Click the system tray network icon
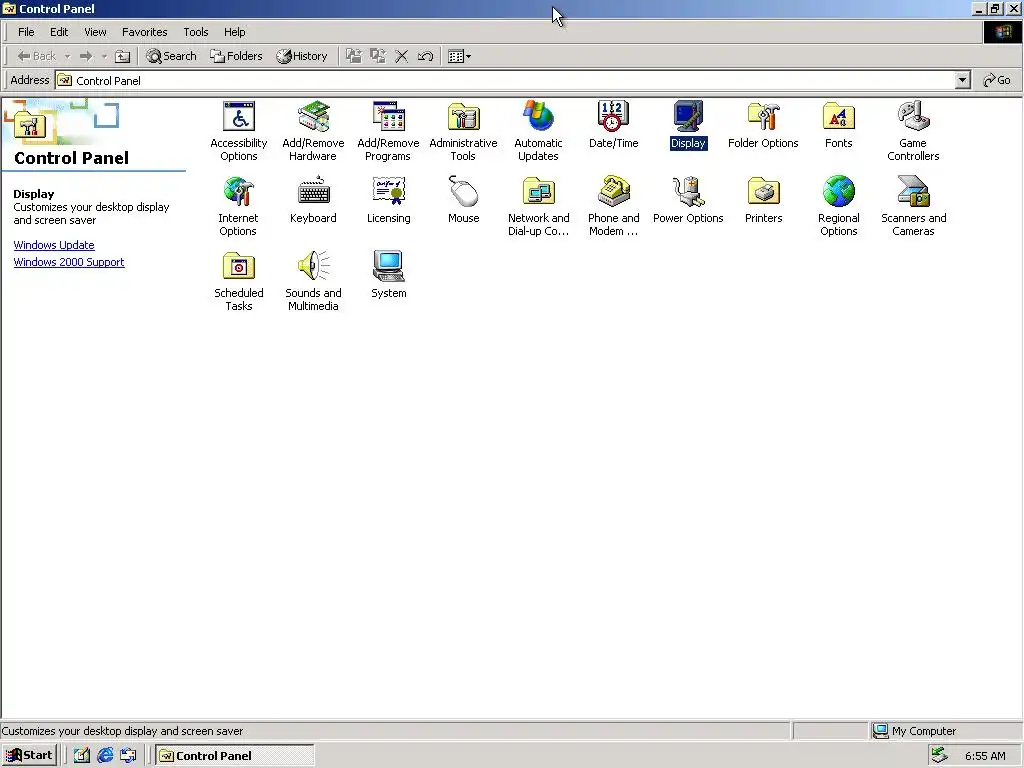The image size is (1024, 768). 939,756
